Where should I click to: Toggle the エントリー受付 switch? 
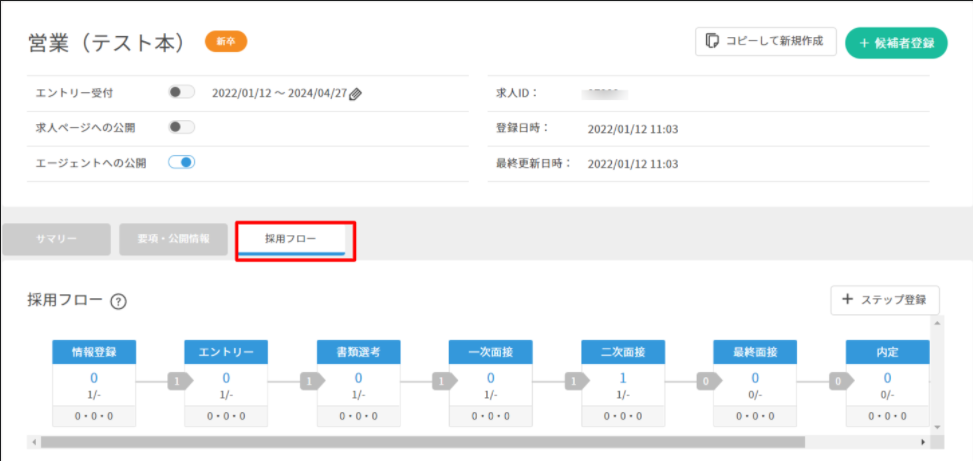coord(181,92)
